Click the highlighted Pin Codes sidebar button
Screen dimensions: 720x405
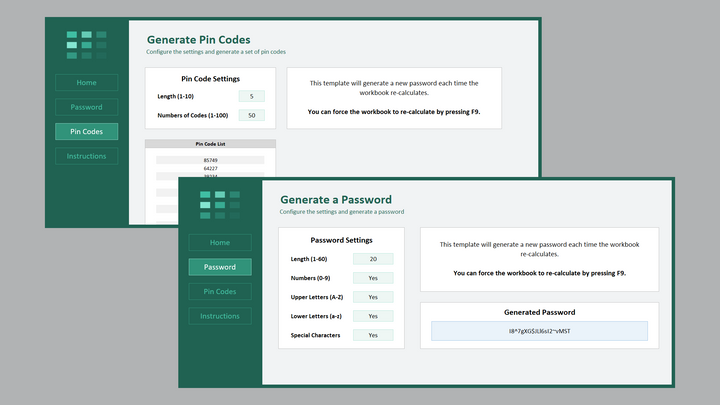(x=86, y=131)
